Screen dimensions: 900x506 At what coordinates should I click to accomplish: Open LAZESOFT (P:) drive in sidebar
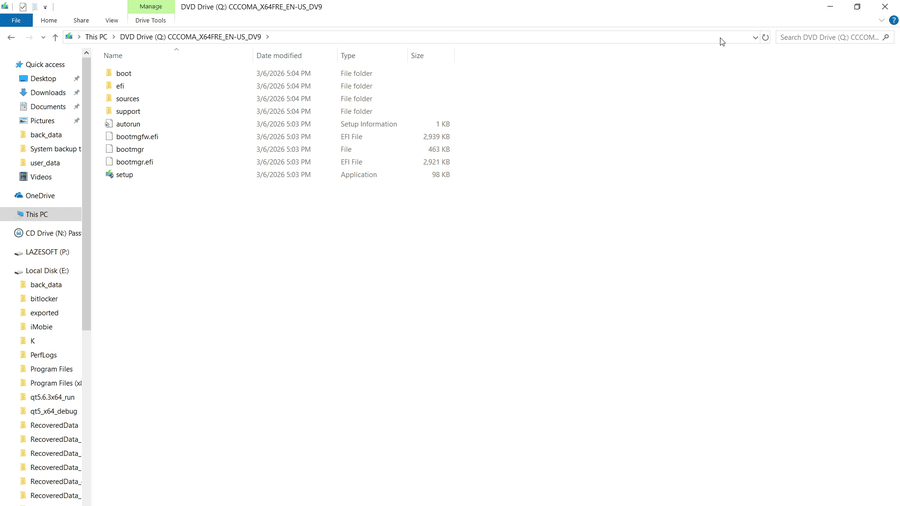pyautogui.click(x=47, y=252)
